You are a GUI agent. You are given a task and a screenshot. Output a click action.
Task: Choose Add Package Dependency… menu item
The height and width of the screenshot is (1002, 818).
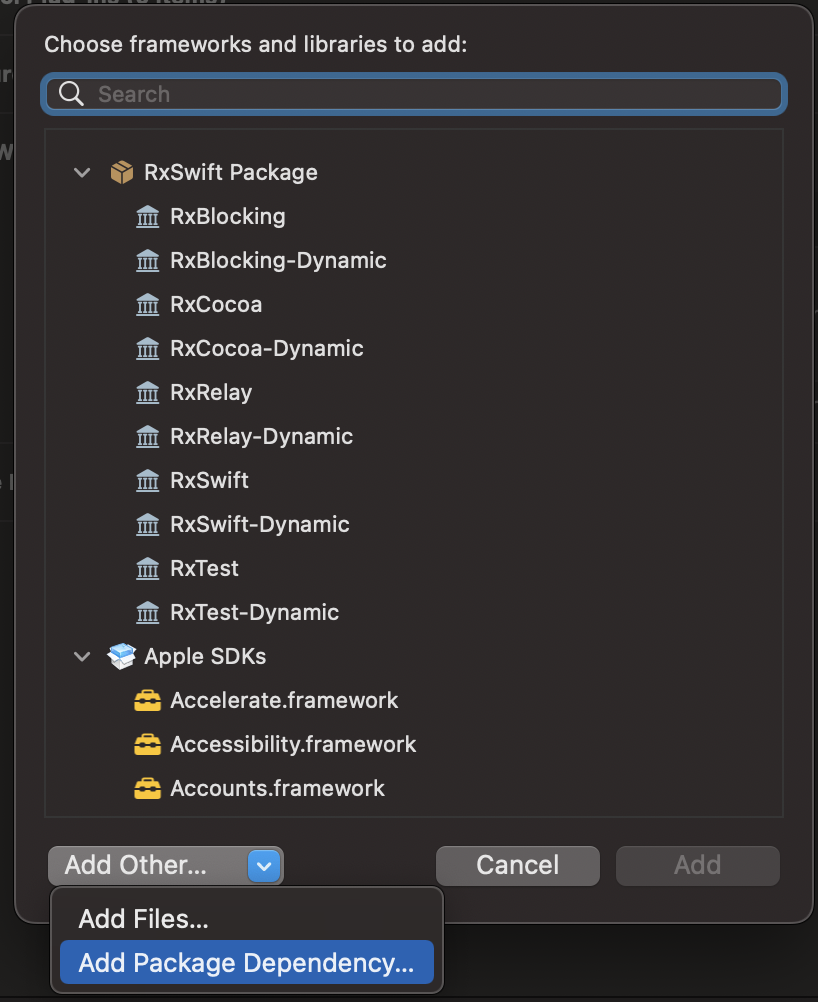click(x=247, y=962)
